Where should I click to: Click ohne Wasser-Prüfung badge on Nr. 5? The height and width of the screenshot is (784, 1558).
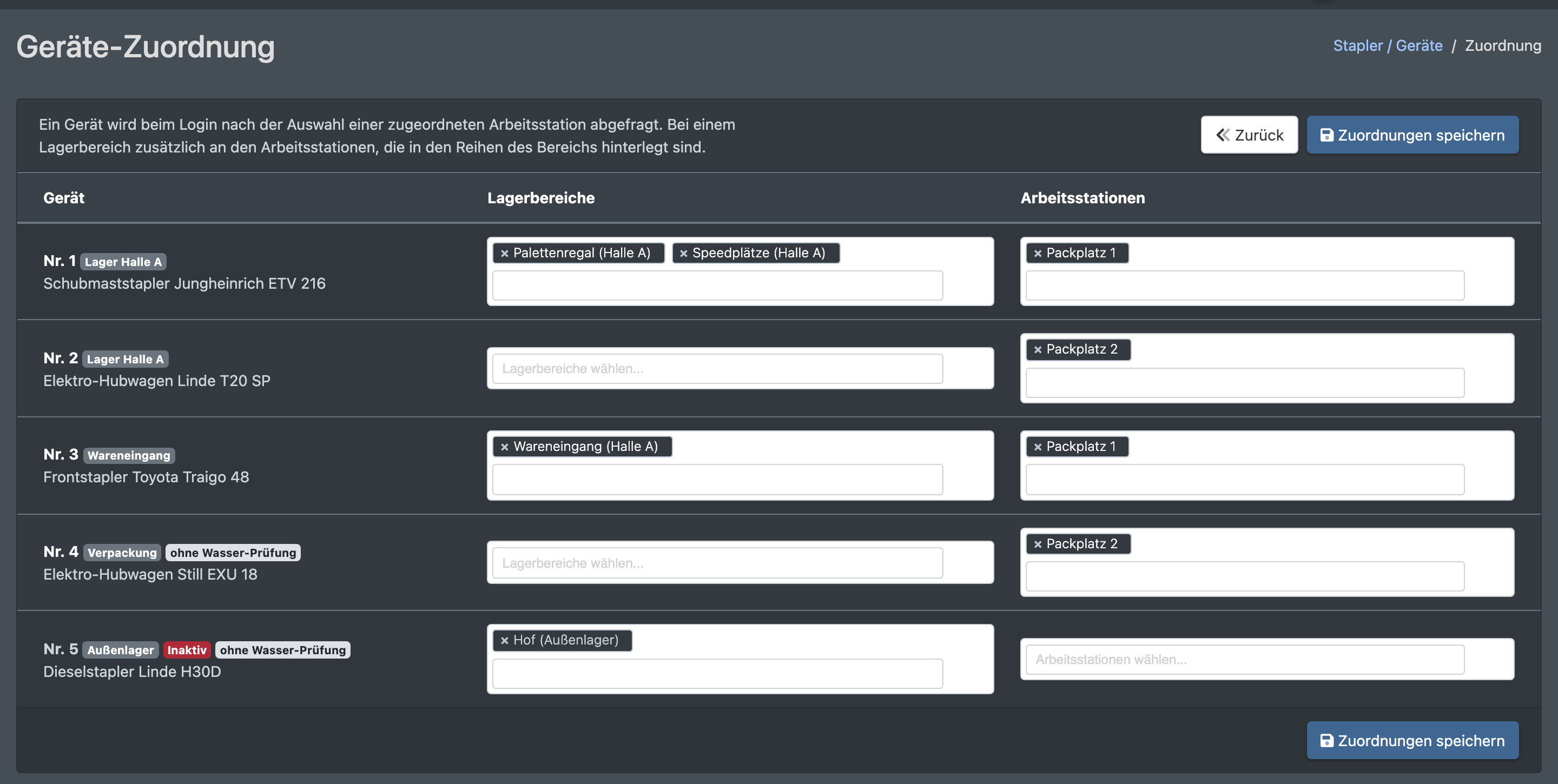[282, 650]
